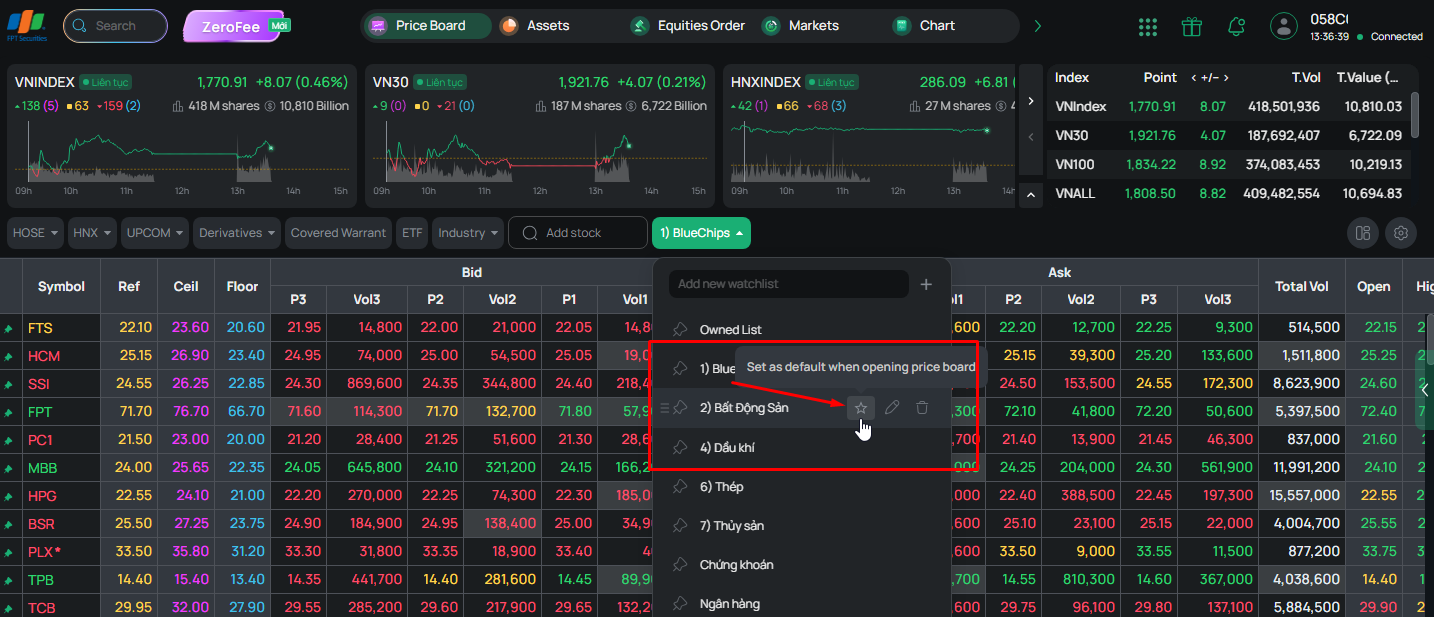Image resolution: width=1434 pixels, height=617 pixels.
Task: Click the pin icon on MBB row
Action: tap(9, 468)
